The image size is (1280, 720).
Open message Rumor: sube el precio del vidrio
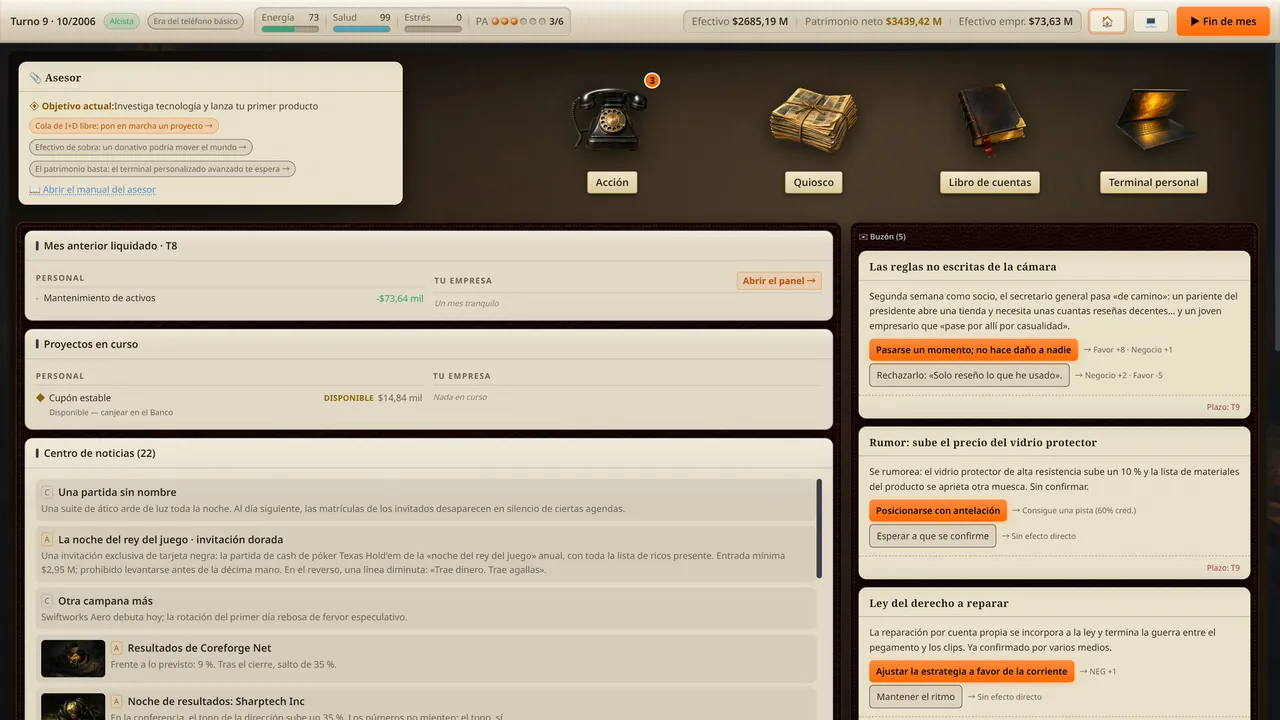(983, 442)
